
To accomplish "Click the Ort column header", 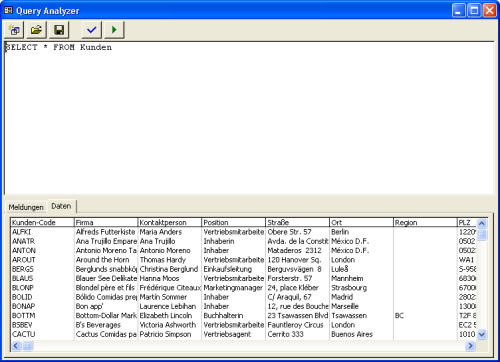I will click(x=361, y=222).
